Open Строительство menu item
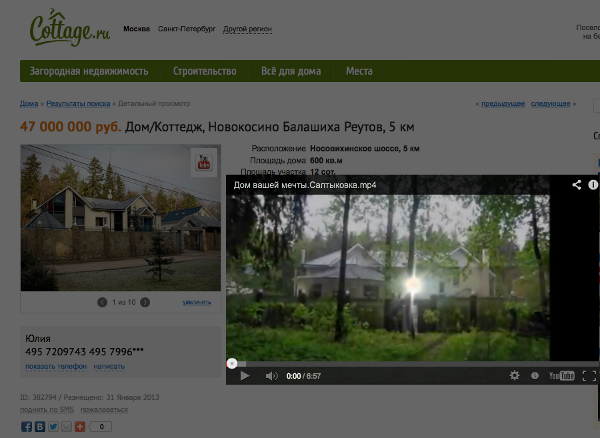This screenshot has width=600, height=438. point(204,72)
